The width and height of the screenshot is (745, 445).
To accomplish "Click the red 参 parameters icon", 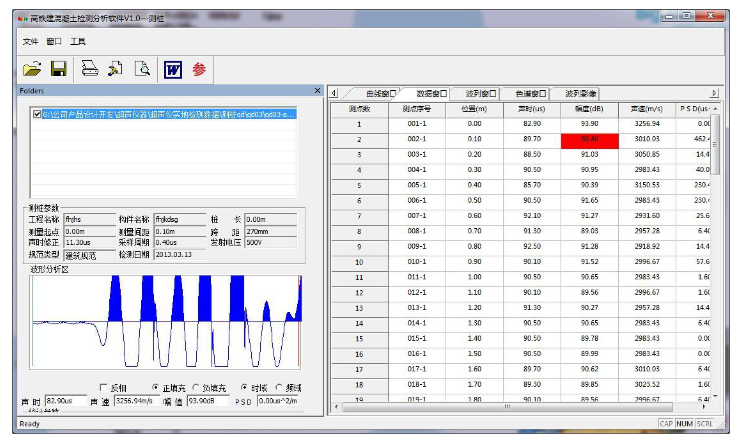I will [x=199, y=69].
